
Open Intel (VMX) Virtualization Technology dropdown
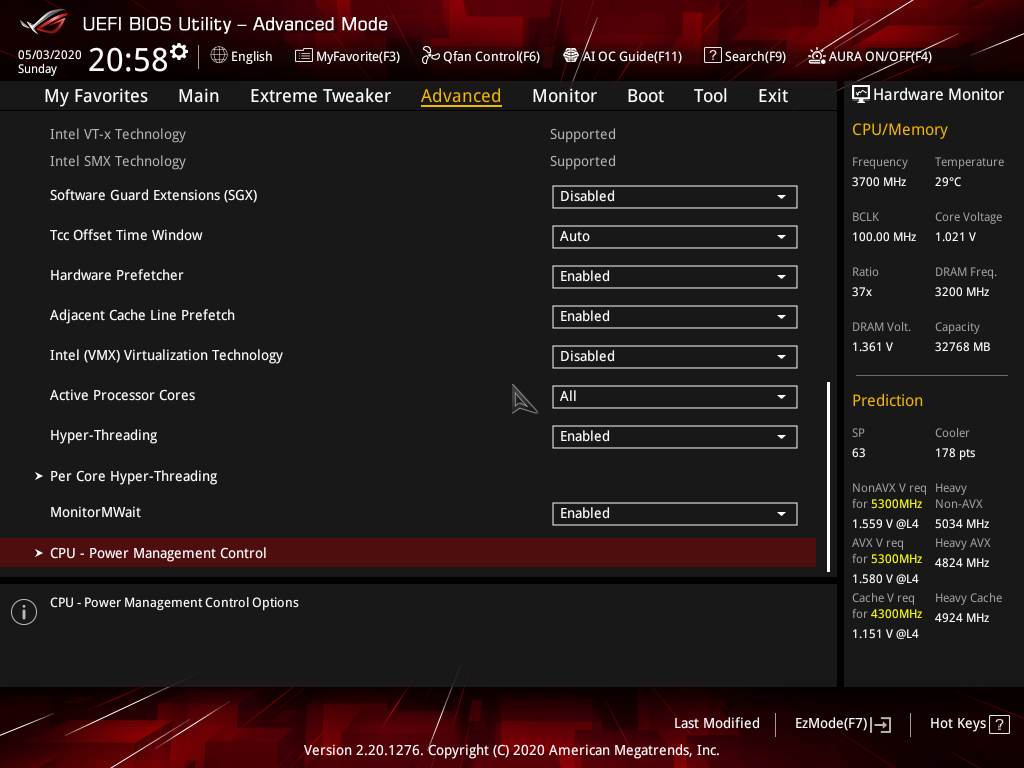tap(675, 357)
